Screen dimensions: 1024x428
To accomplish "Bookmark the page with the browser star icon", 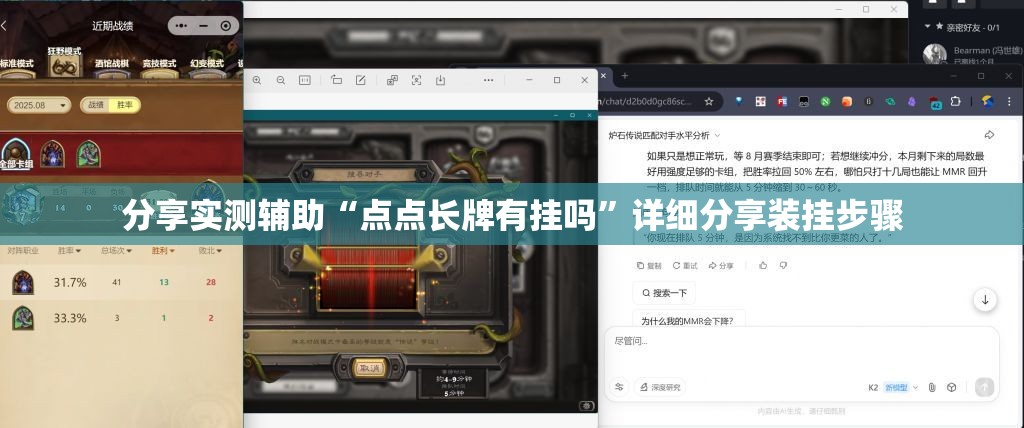I will [x=709, y=101].
